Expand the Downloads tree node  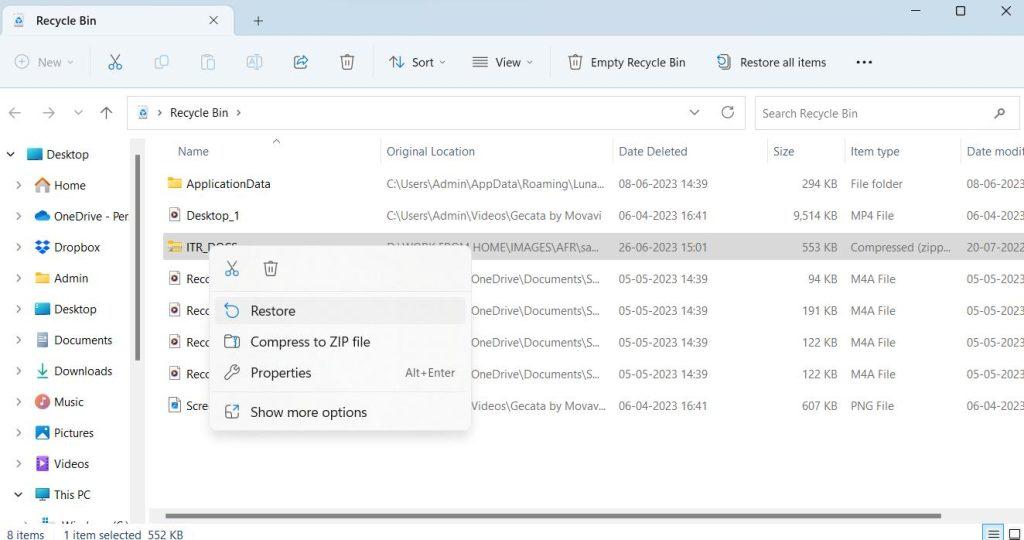pyautogui.click(x=18, y=371)
